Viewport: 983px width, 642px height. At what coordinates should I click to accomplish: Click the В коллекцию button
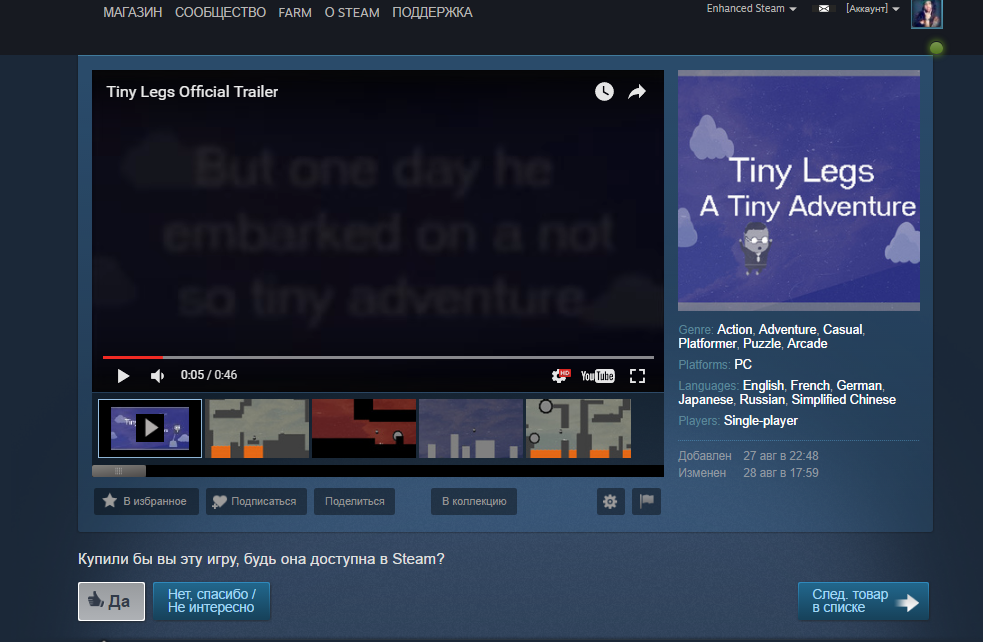(474, 502)
